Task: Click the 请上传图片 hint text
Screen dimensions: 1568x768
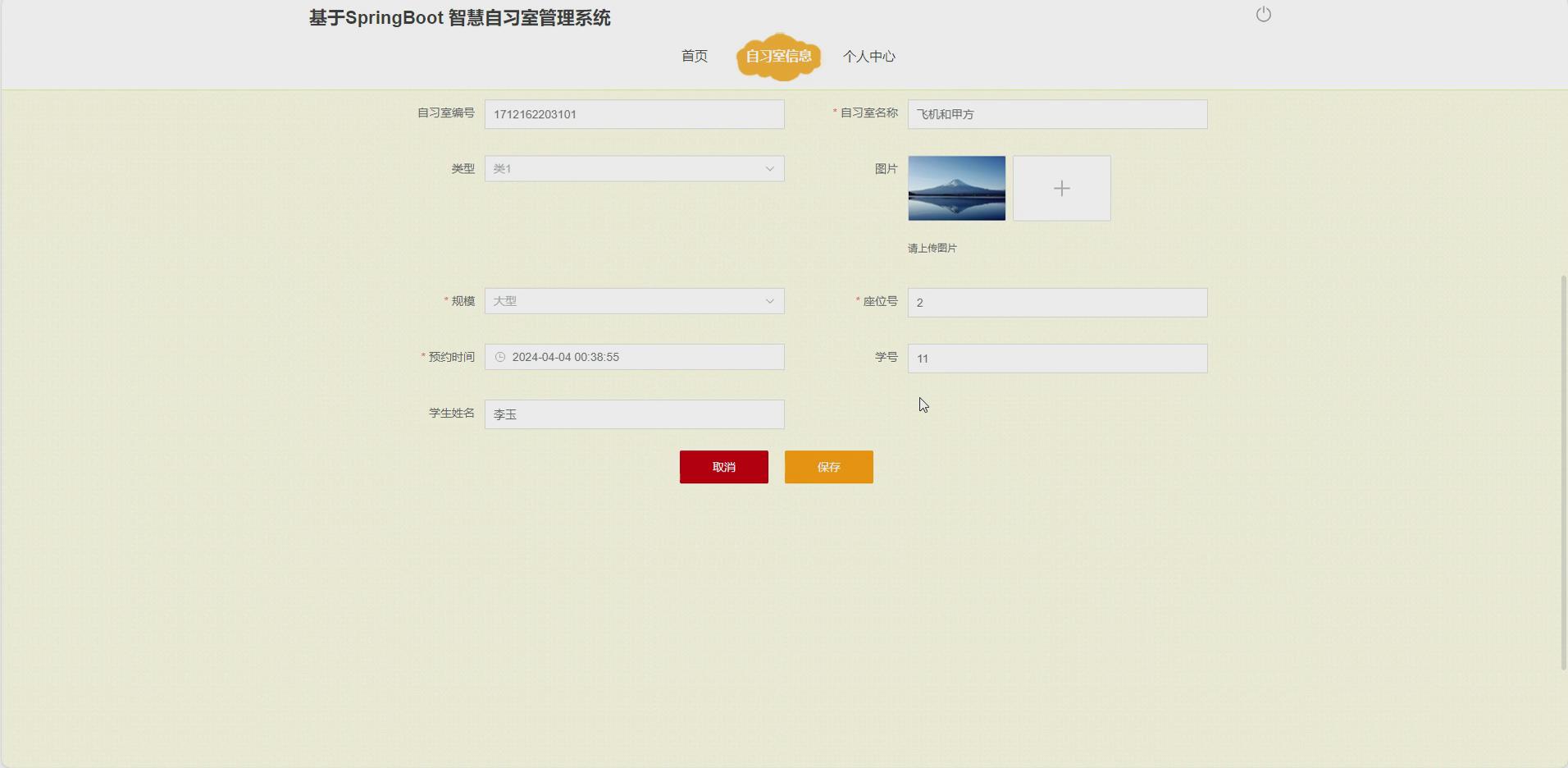Action: click(931, 248)
